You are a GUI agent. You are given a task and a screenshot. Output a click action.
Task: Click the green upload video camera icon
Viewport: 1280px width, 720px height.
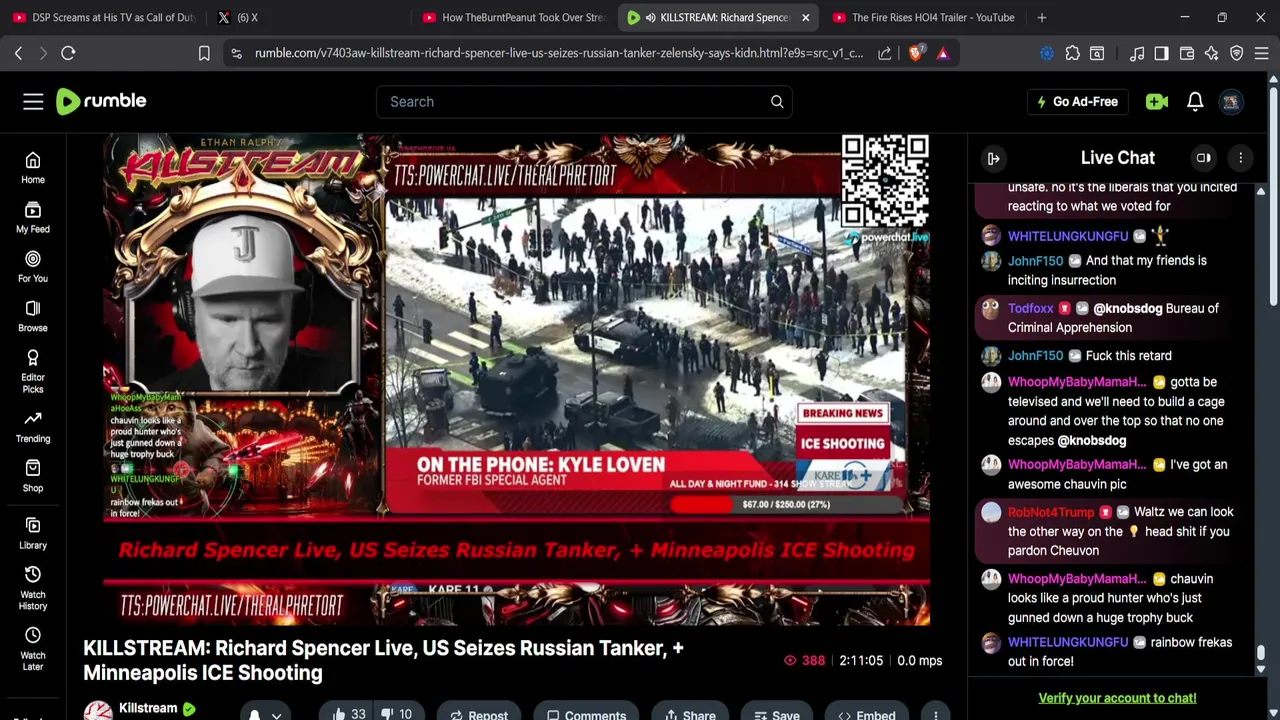click(x=1157, y=101)
